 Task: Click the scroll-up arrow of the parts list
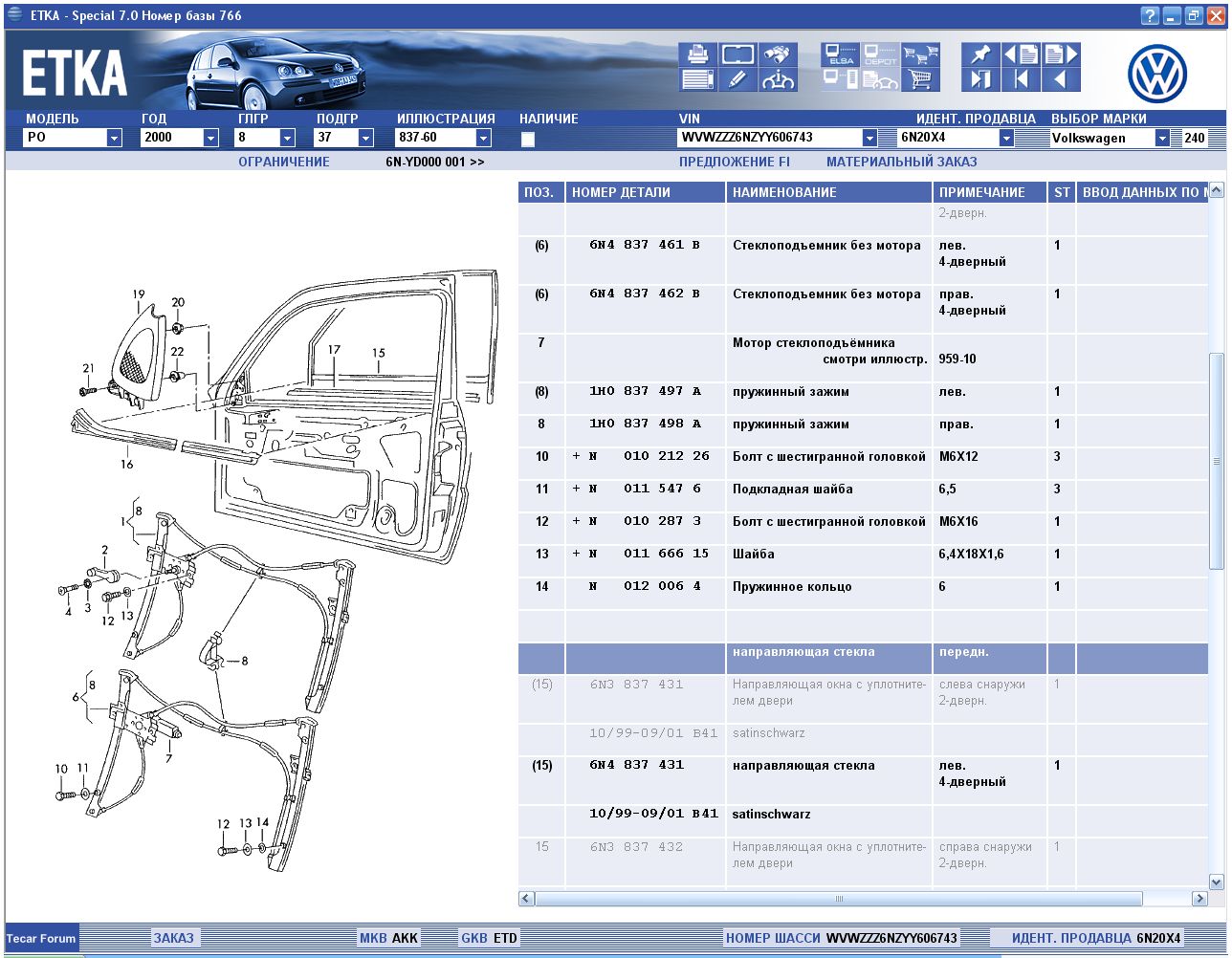click(x=1216, y=190)
